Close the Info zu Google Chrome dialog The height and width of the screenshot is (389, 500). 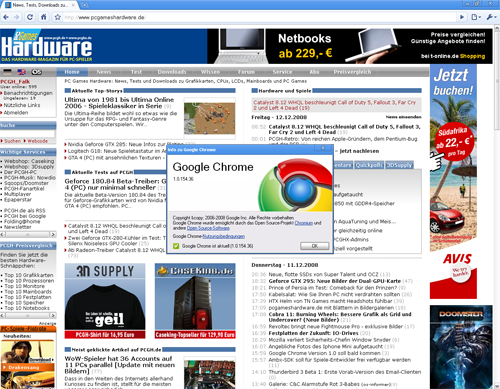click(x=323, y=148)
